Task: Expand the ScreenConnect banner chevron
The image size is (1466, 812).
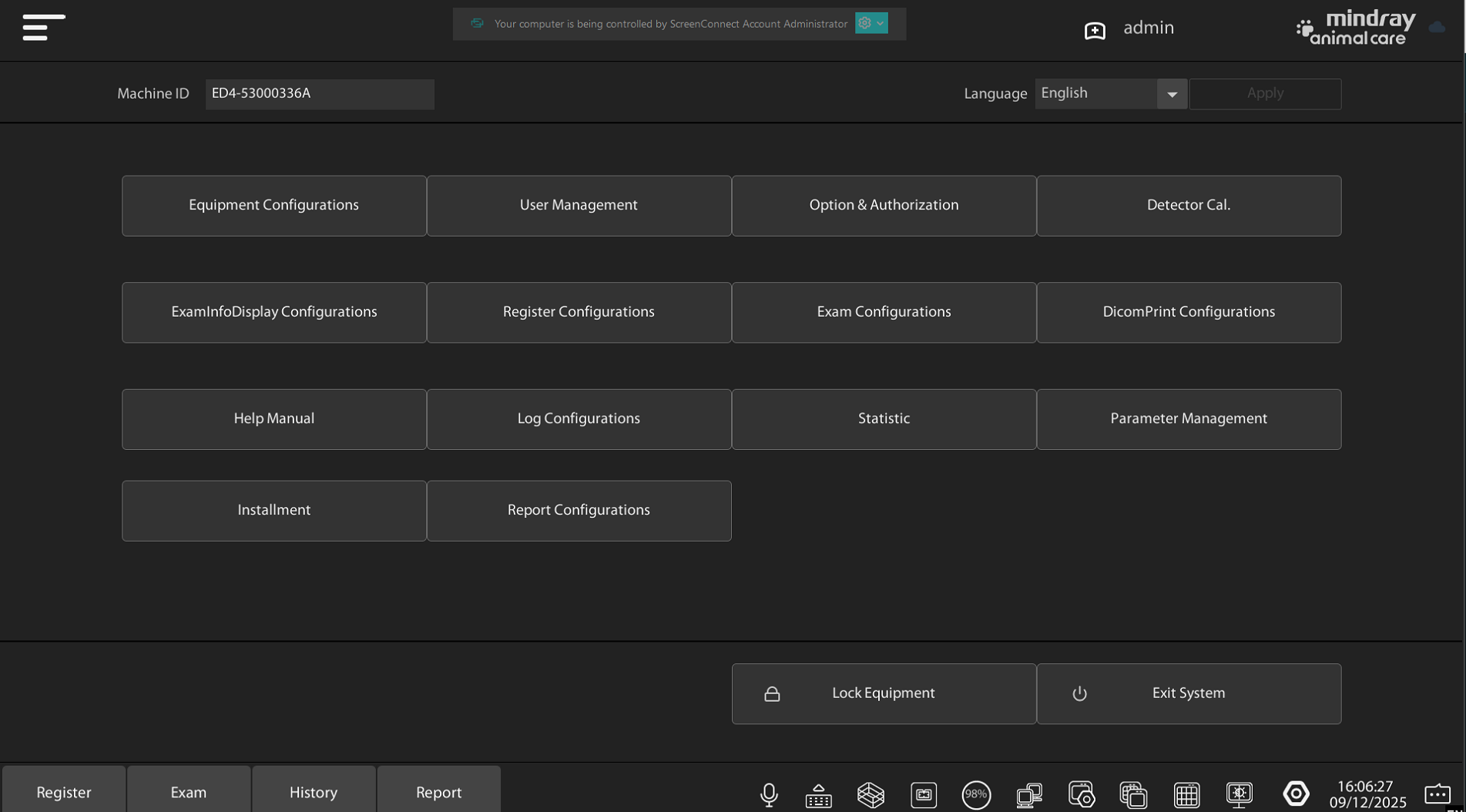Action: (x=881, y=23)
